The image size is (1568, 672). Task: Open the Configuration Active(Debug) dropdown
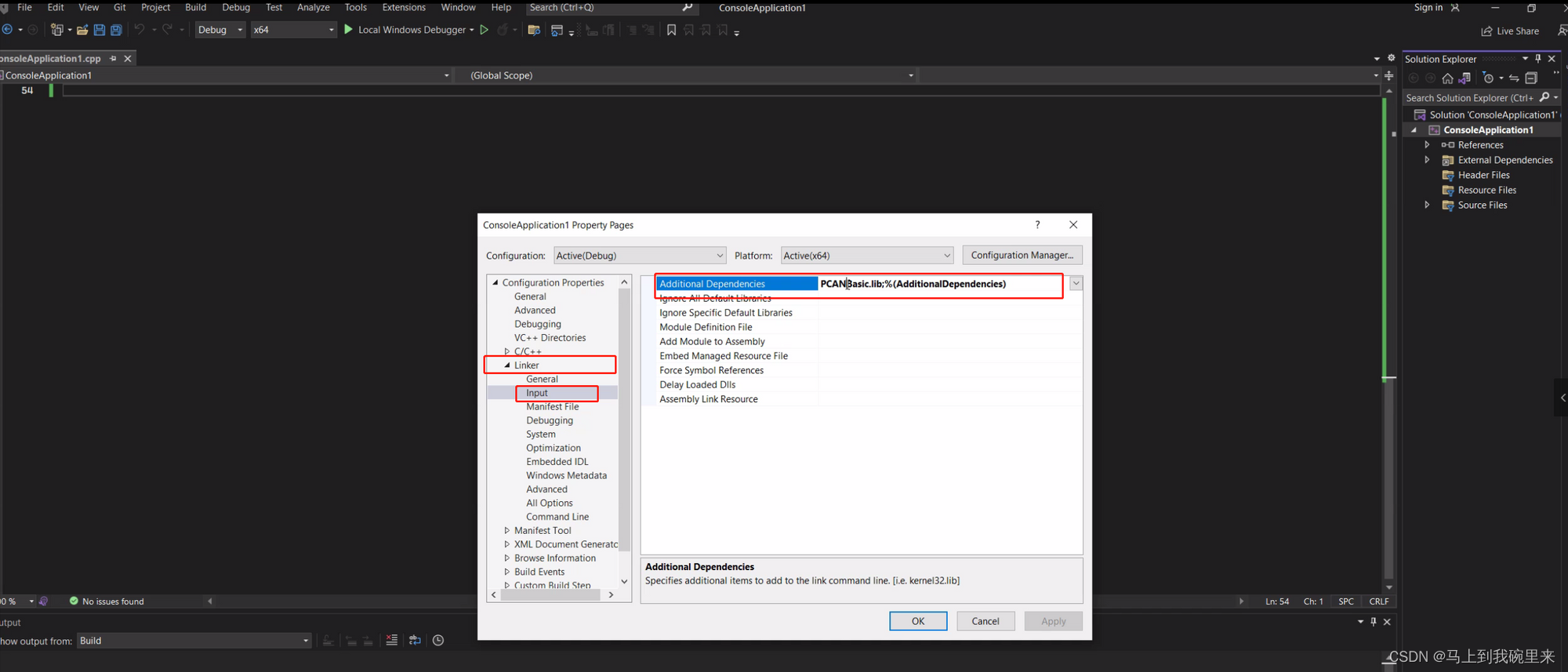click(x=640, y=256)
